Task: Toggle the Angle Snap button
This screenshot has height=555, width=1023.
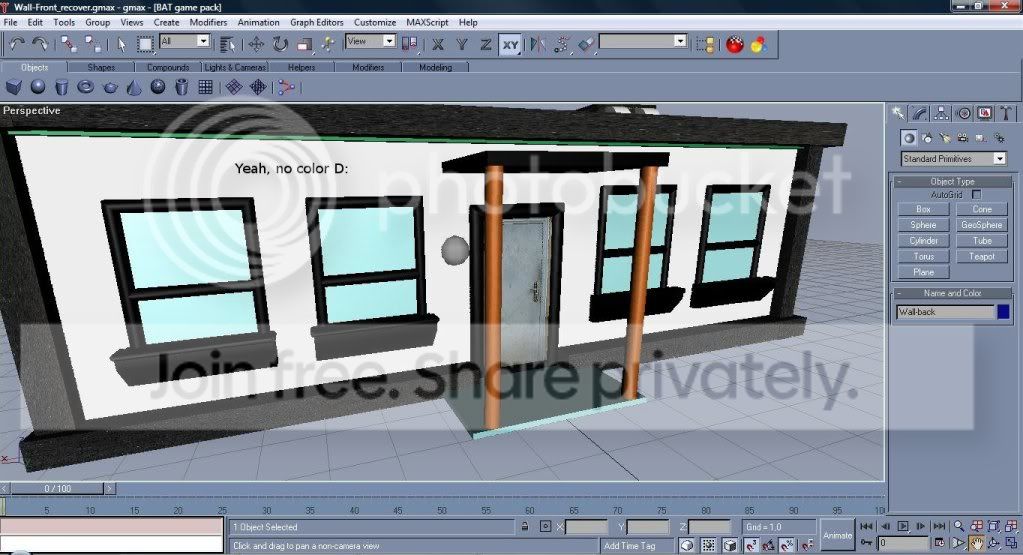Action: pos(769,545)
